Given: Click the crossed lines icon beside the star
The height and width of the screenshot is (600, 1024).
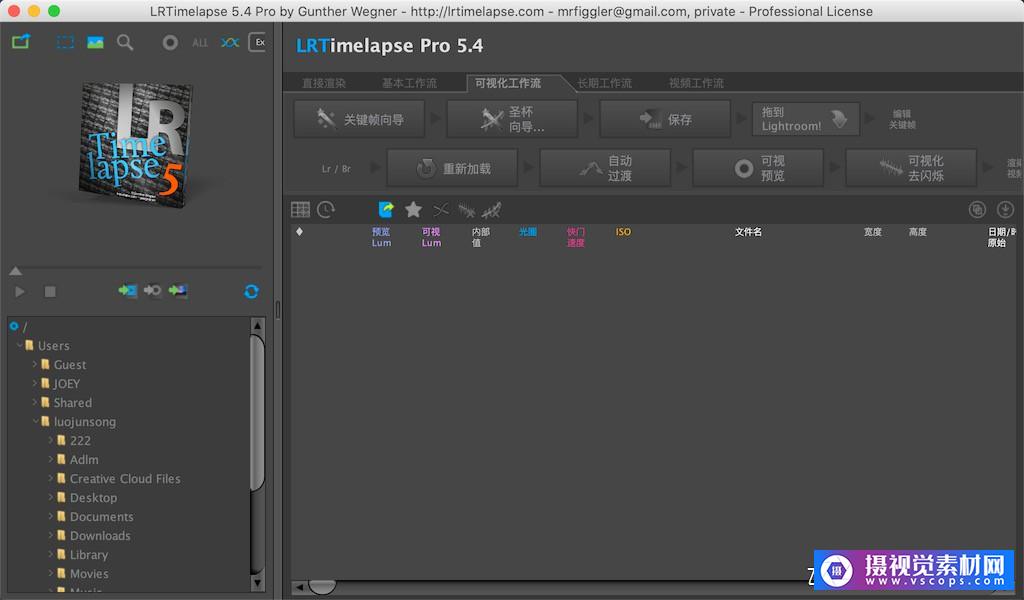Looking at the screenshot, I should 441,210.
